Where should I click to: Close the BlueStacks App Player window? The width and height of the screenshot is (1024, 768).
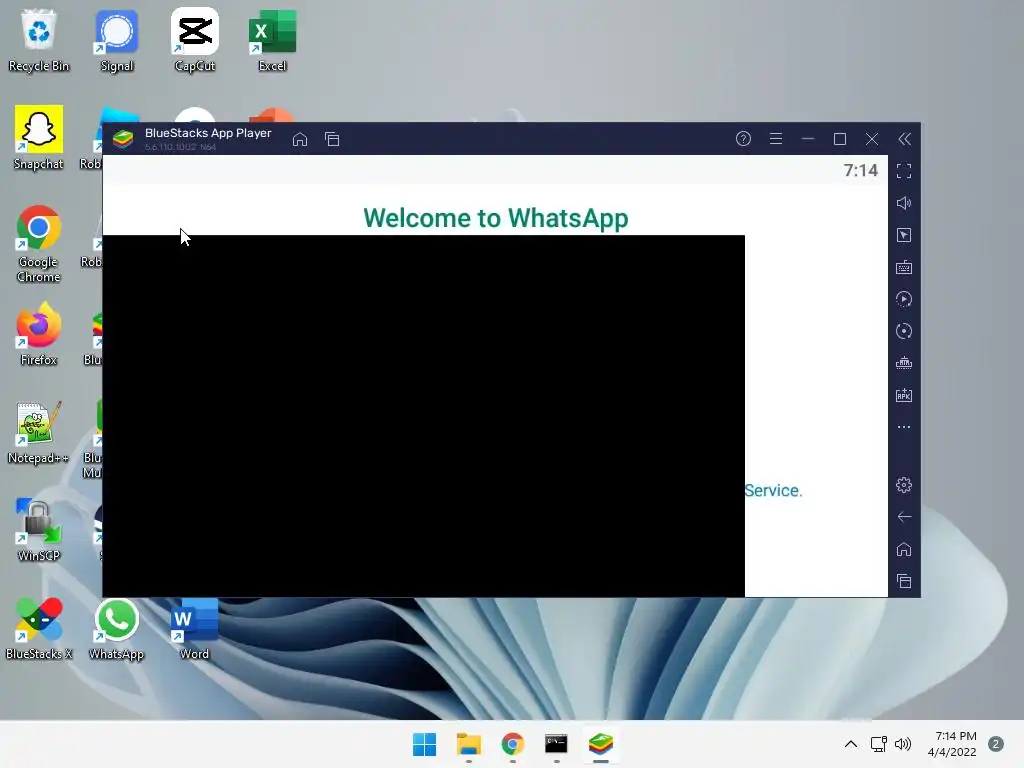click(872, 138)
